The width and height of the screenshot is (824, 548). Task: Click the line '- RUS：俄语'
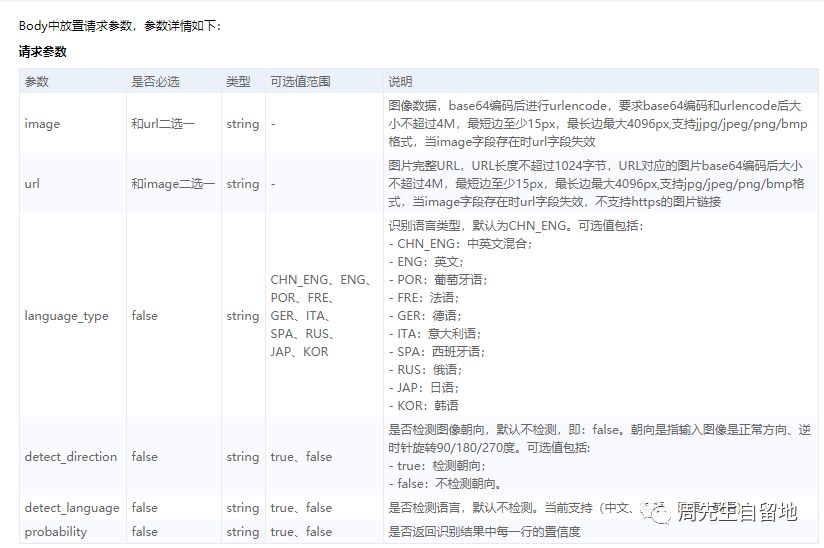coord(425,369)
